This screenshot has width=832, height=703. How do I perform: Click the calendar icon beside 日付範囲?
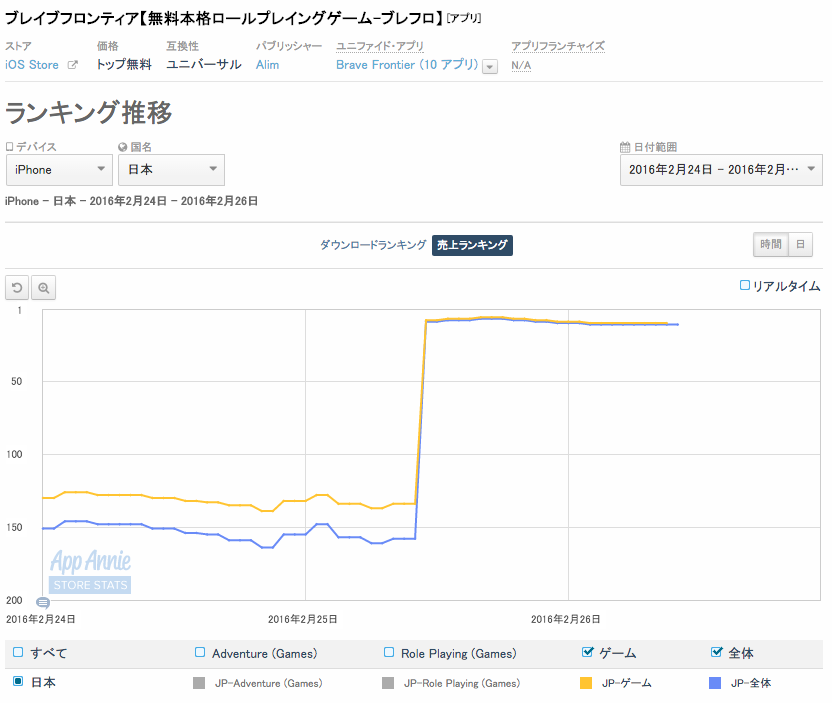(x=625, y=147)
